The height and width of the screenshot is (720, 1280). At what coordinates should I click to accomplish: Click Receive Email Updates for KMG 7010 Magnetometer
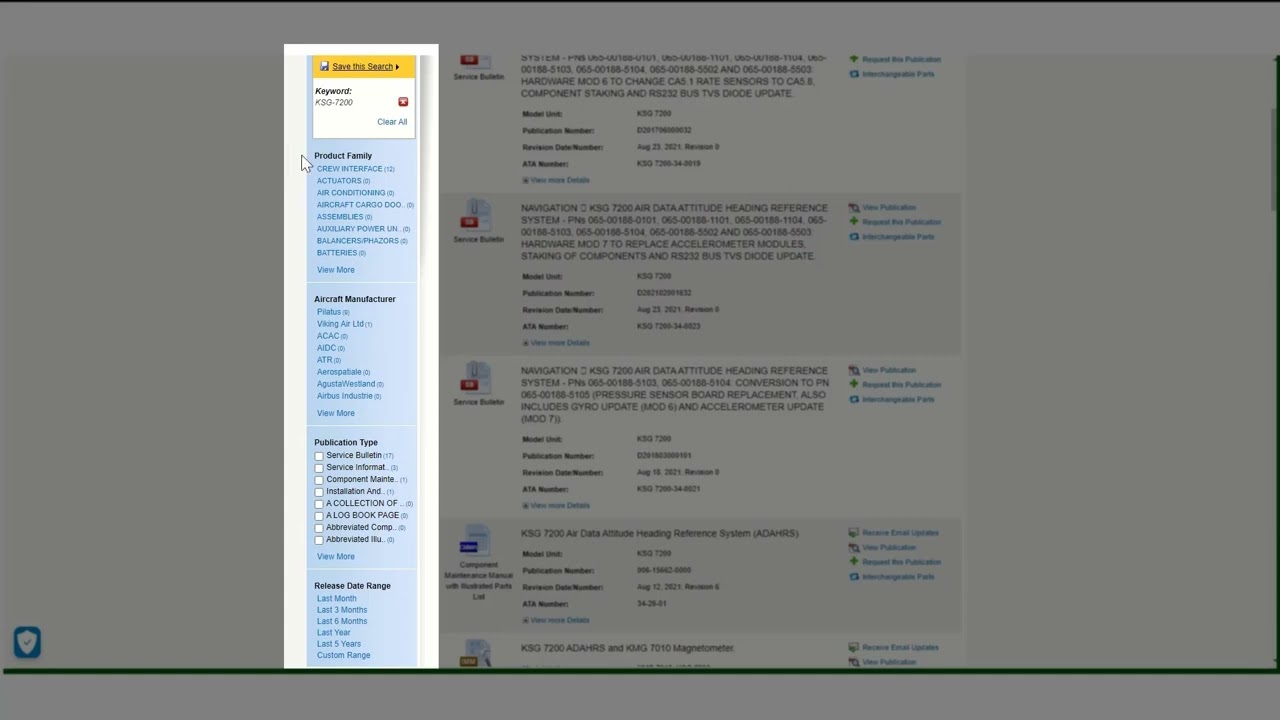[894, 648]
